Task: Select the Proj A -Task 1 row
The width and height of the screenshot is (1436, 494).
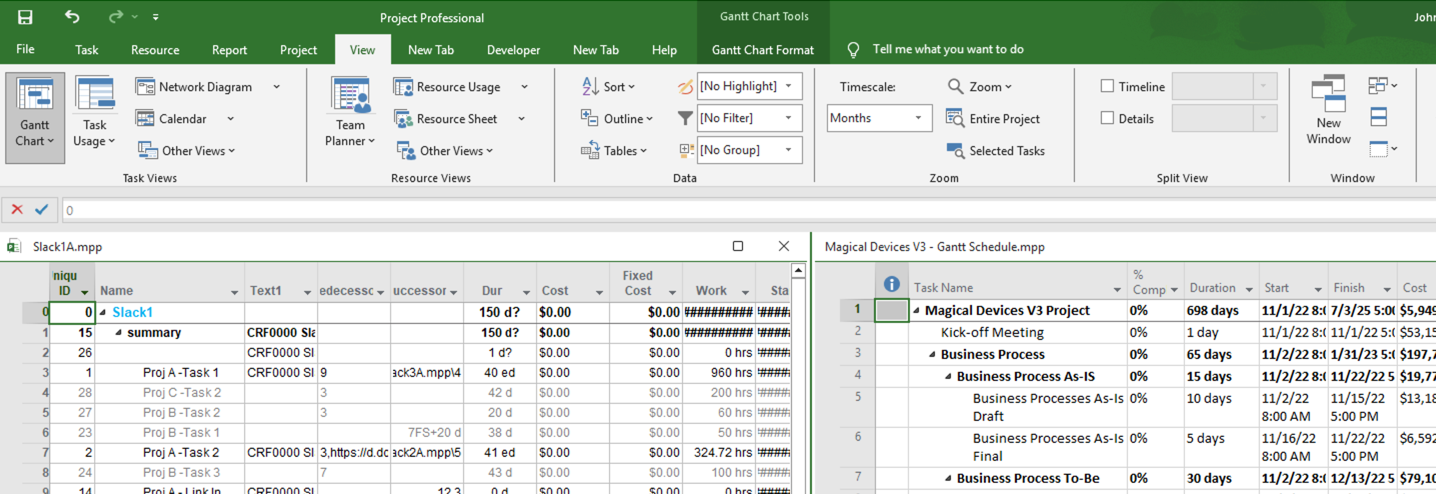Action: tap(181, 372)
